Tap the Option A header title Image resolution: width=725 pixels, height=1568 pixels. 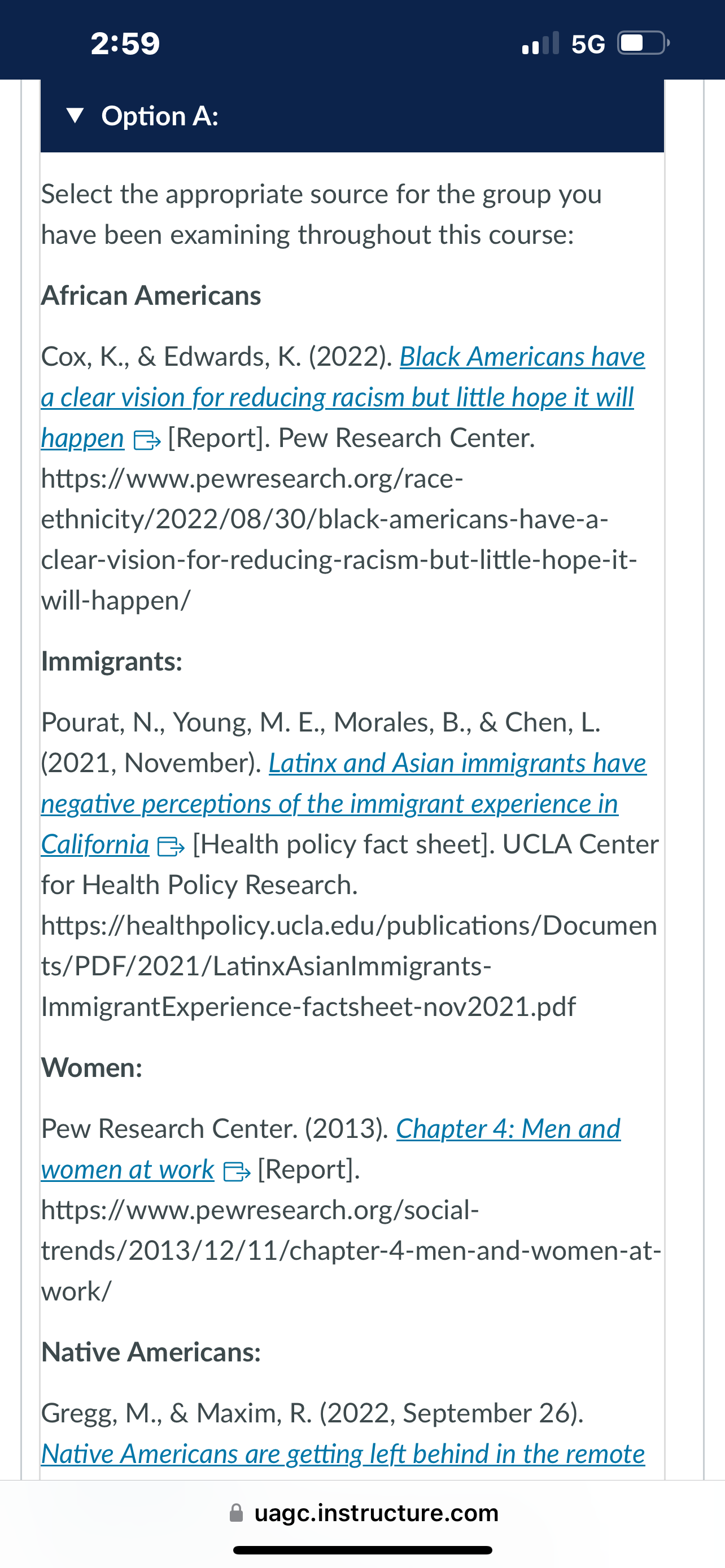[x=159, y=116]
